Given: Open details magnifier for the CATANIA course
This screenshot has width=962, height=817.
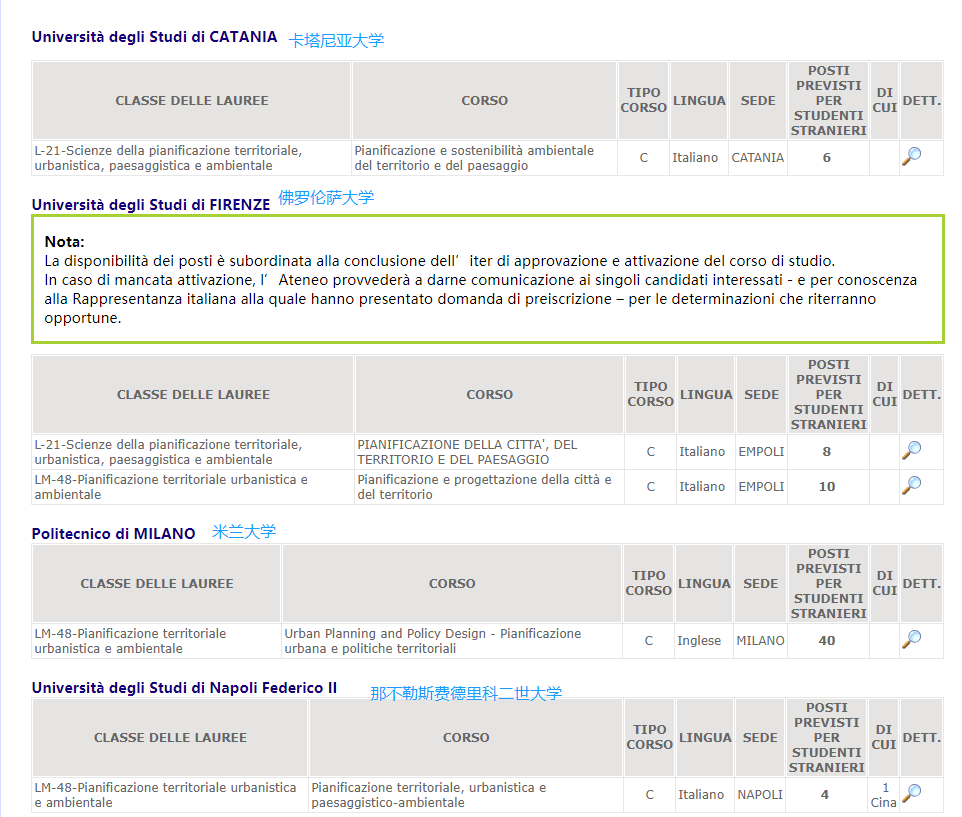Looking at the screenshot, I should 912,157.
